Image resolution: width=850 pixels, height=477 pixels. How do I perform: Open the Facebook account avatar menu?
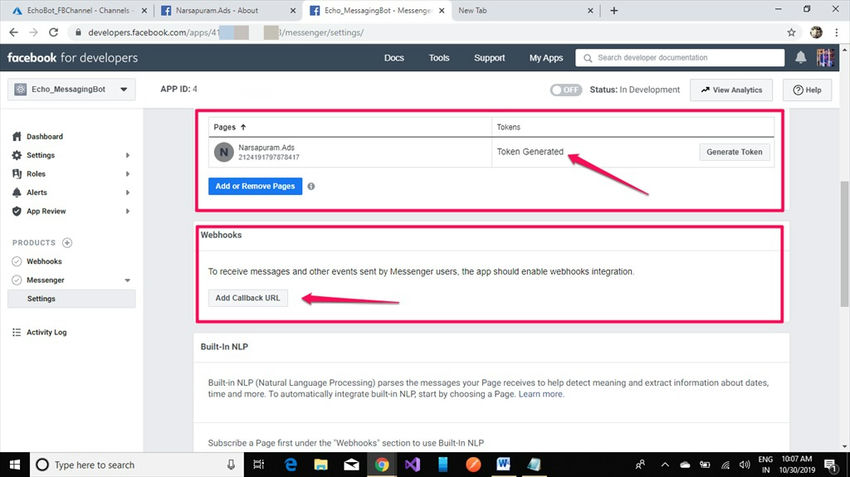(825, 57)
